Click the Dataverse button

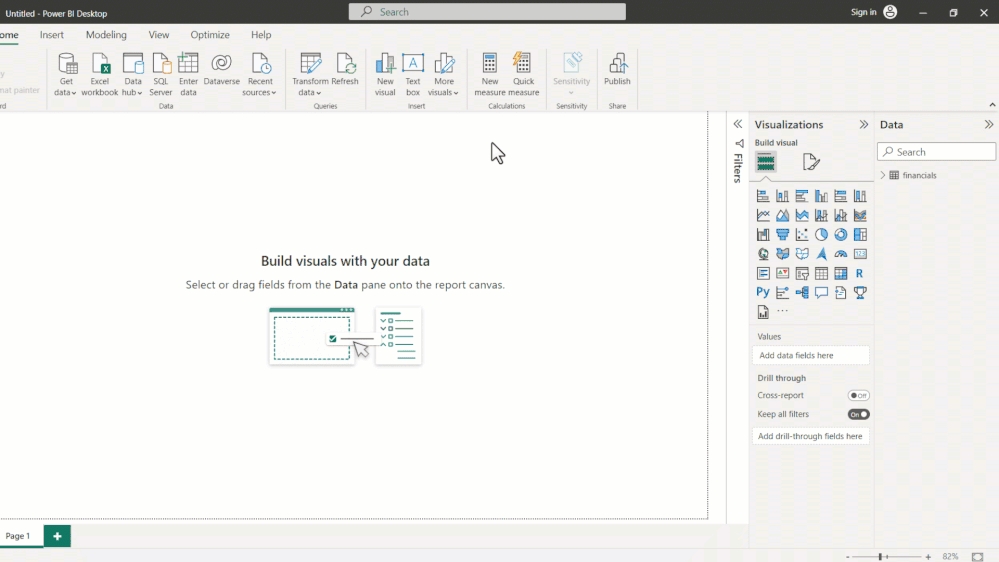click(x=222, y=69)
